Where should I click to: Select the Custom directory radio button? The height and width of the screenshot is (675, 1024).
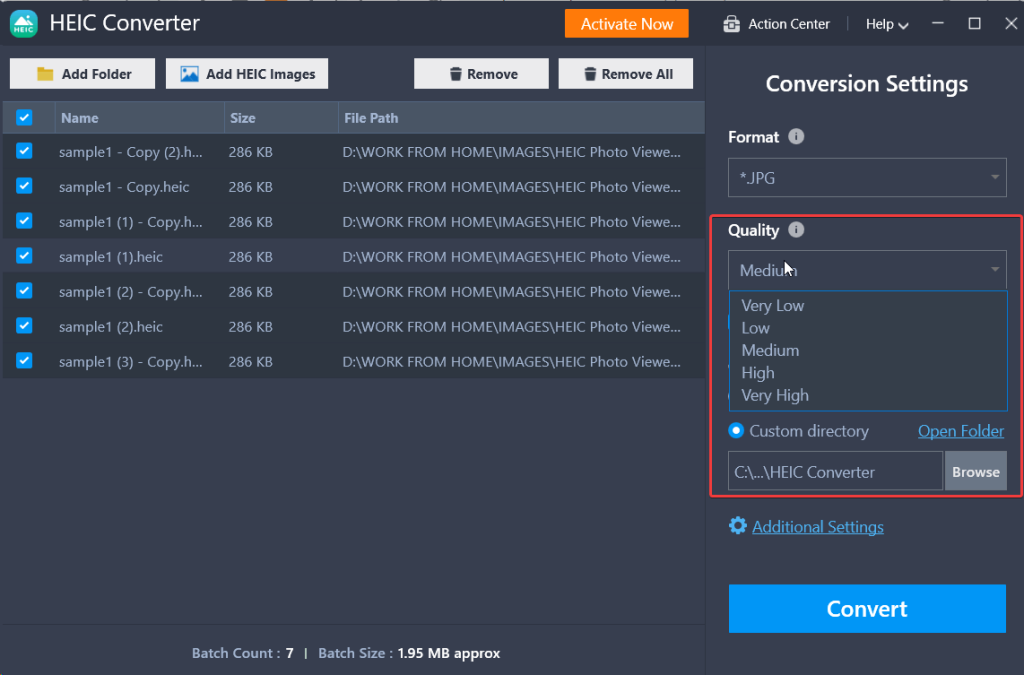(736, 431)
